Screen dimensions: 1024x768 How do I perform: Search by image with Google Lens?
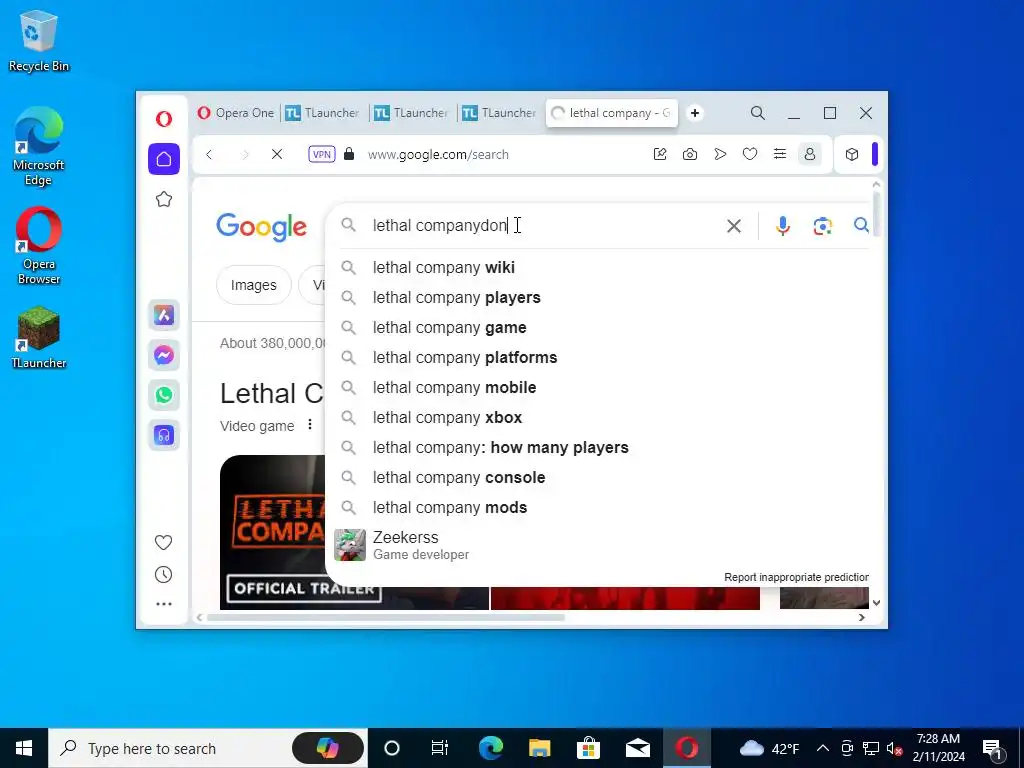[x=822, y=226]
